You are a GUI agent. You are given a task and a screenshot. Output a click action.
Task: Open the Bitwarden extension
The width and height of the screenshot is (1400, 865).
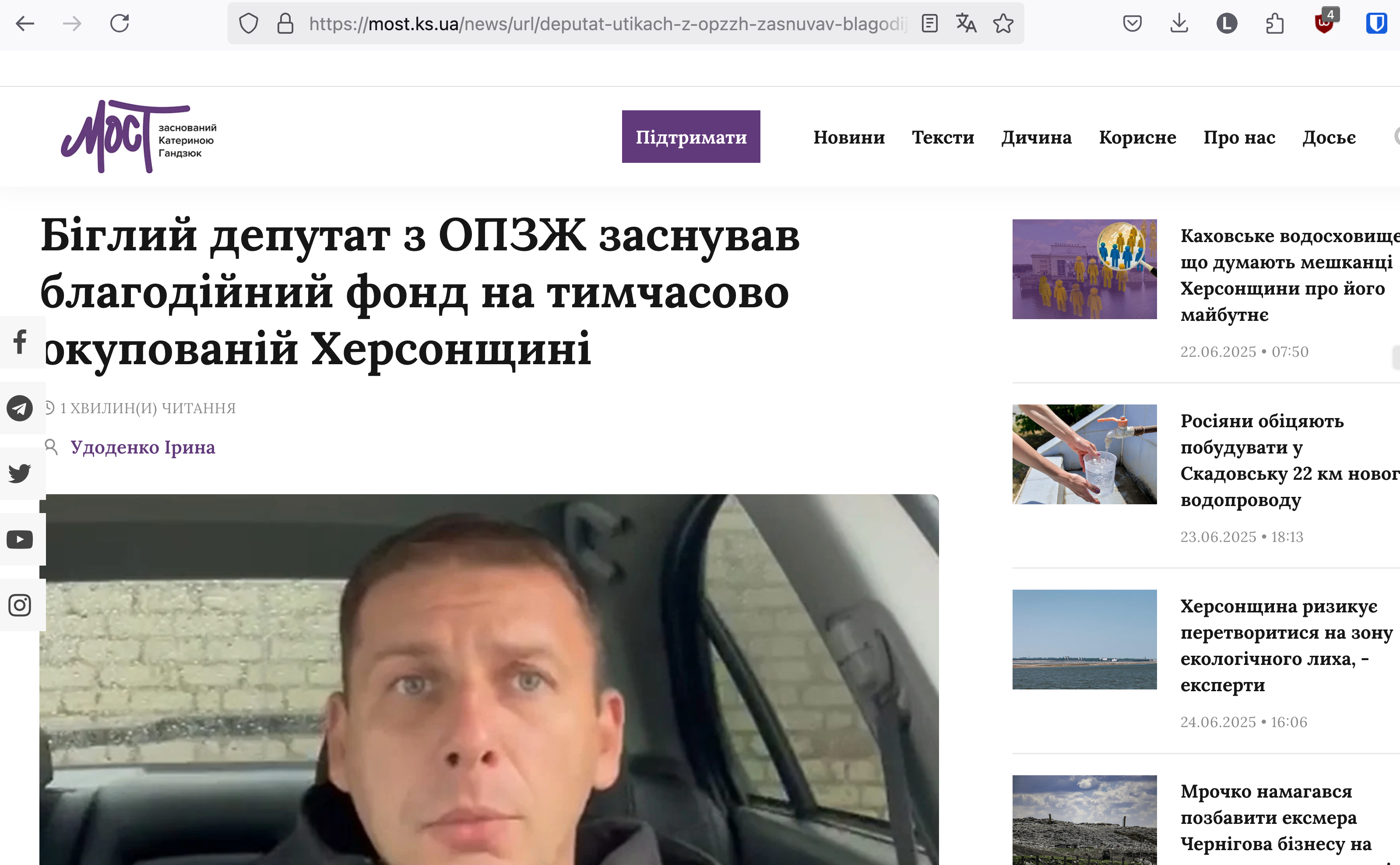[1376, 24]
